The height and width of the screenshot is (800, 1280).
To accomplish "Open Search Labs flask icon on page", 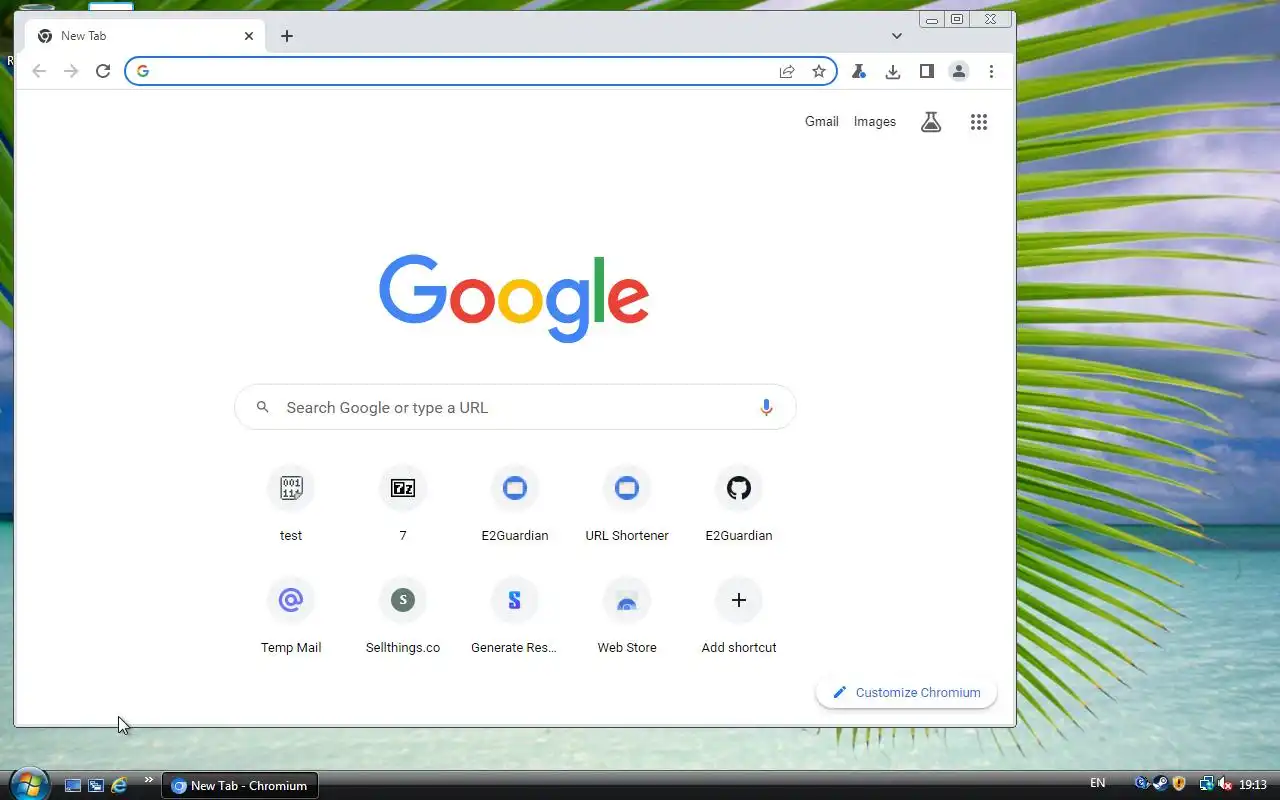I will (931, 122).
